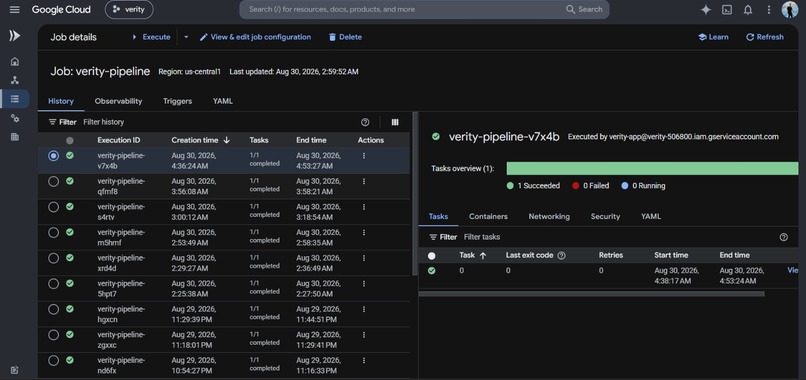Open actions menu for verity-pipeline-s4rtv
The width and height of the screenshot is (806, 380).
[x=364, y=207]
